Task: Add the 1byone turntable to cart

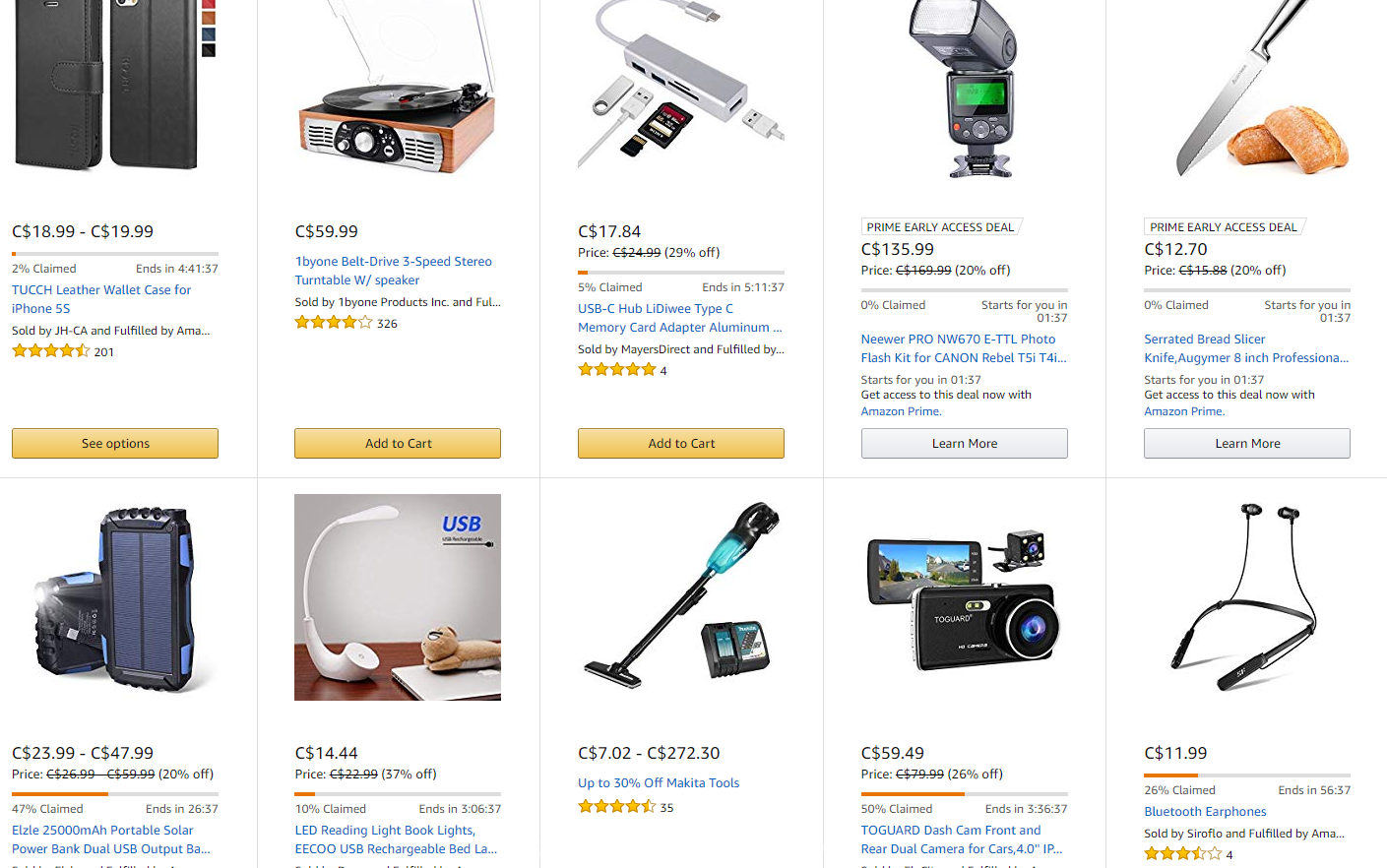Action: pyautogui.click(x=398, y=443)
